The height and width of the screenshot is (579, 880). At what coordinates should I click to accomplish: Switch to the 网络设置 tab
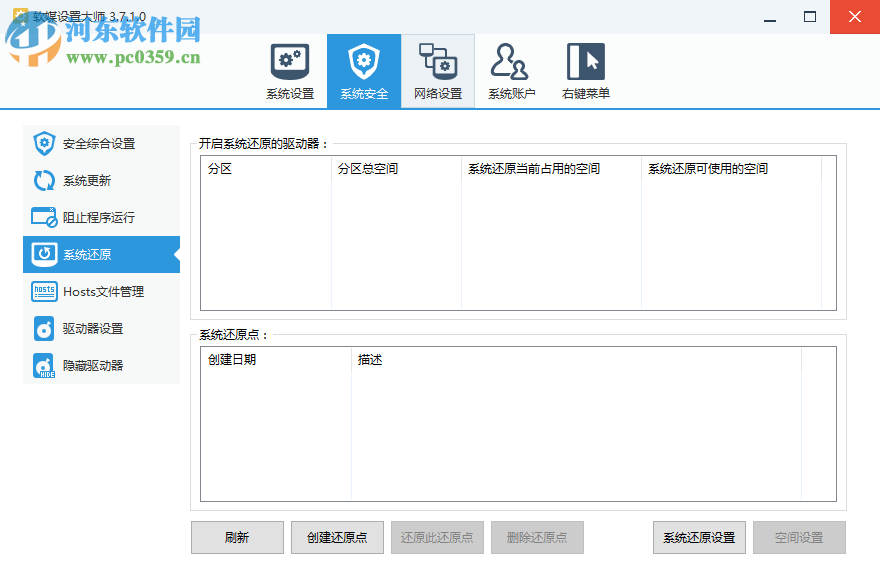pos(437,70)
